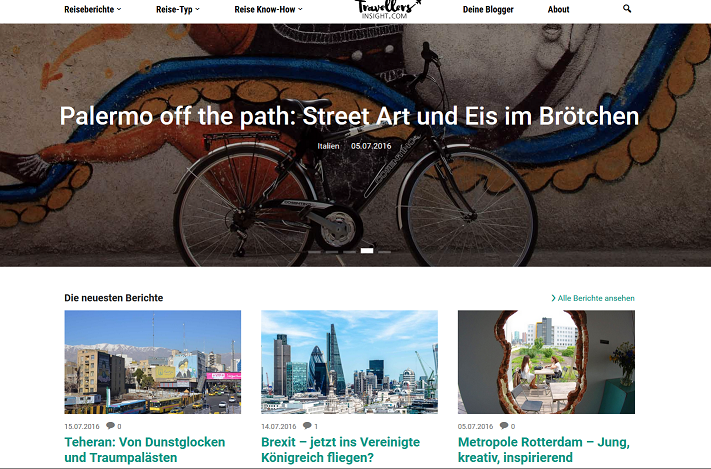Select the first hero slider indicator
This screenshot has width=711, height=469.
(314, 252)
